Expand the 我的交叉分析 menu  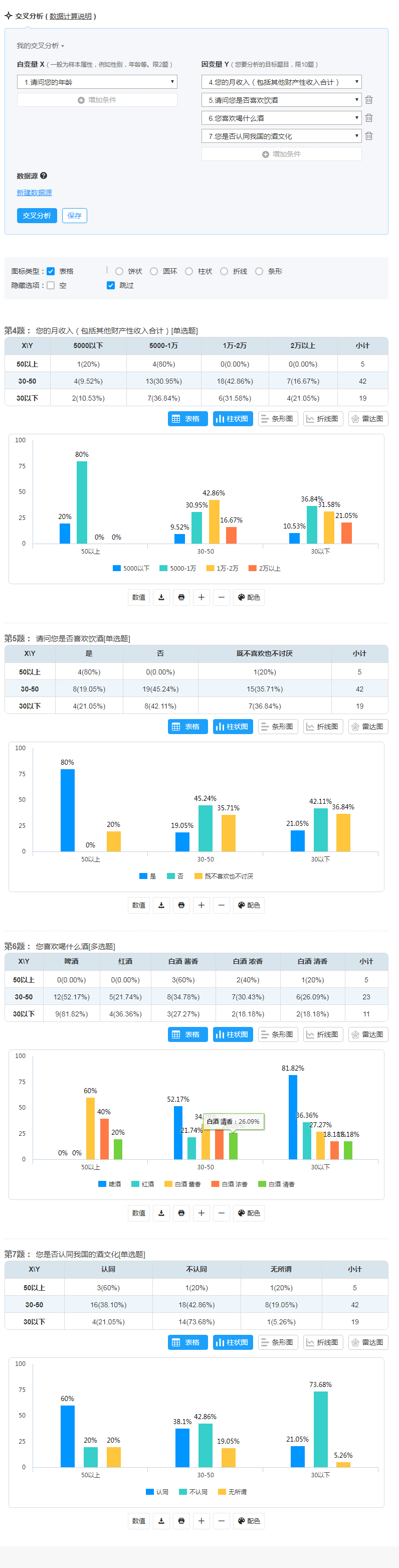(x=40, y=46)
